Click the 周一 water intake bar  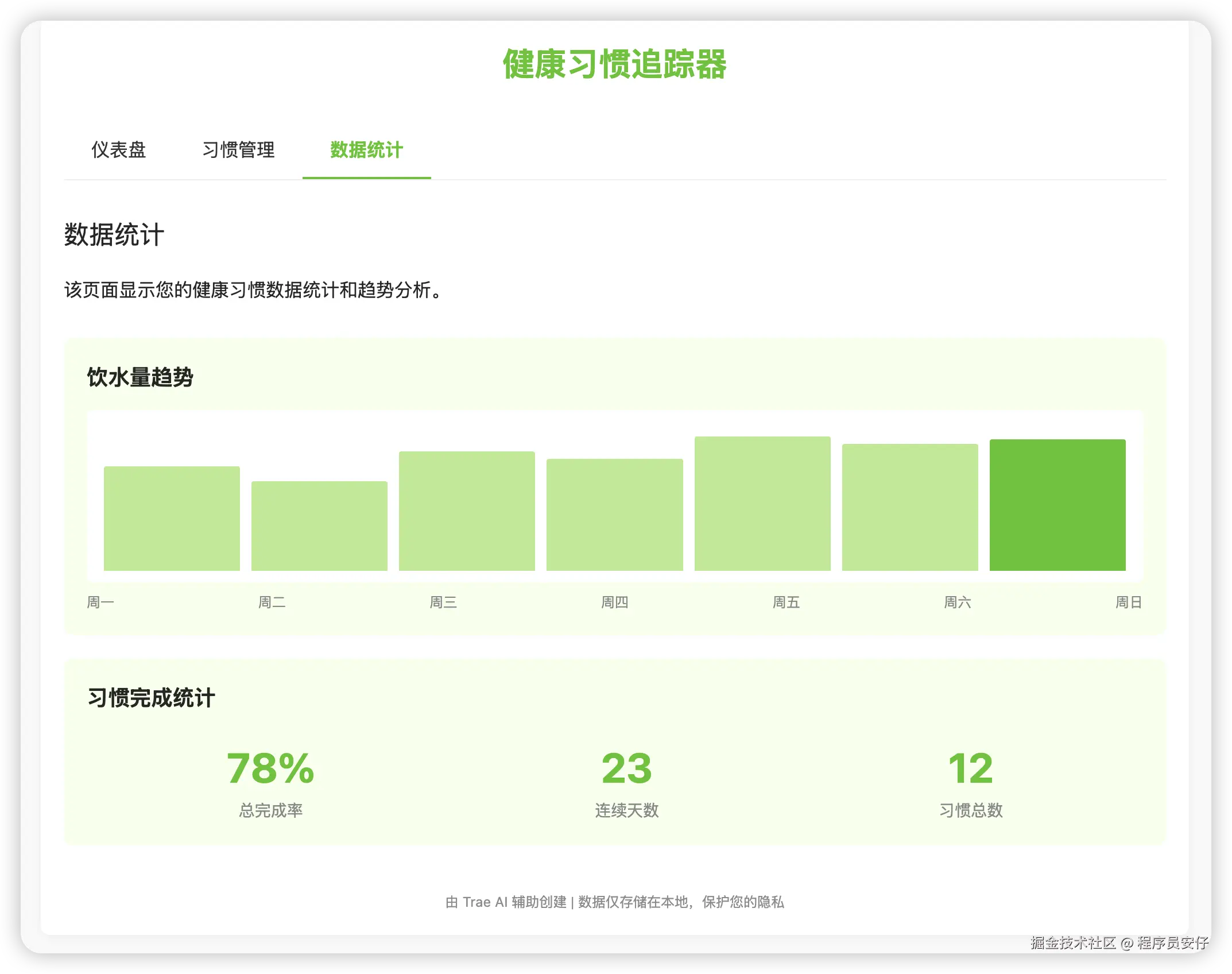pos(172,519)
